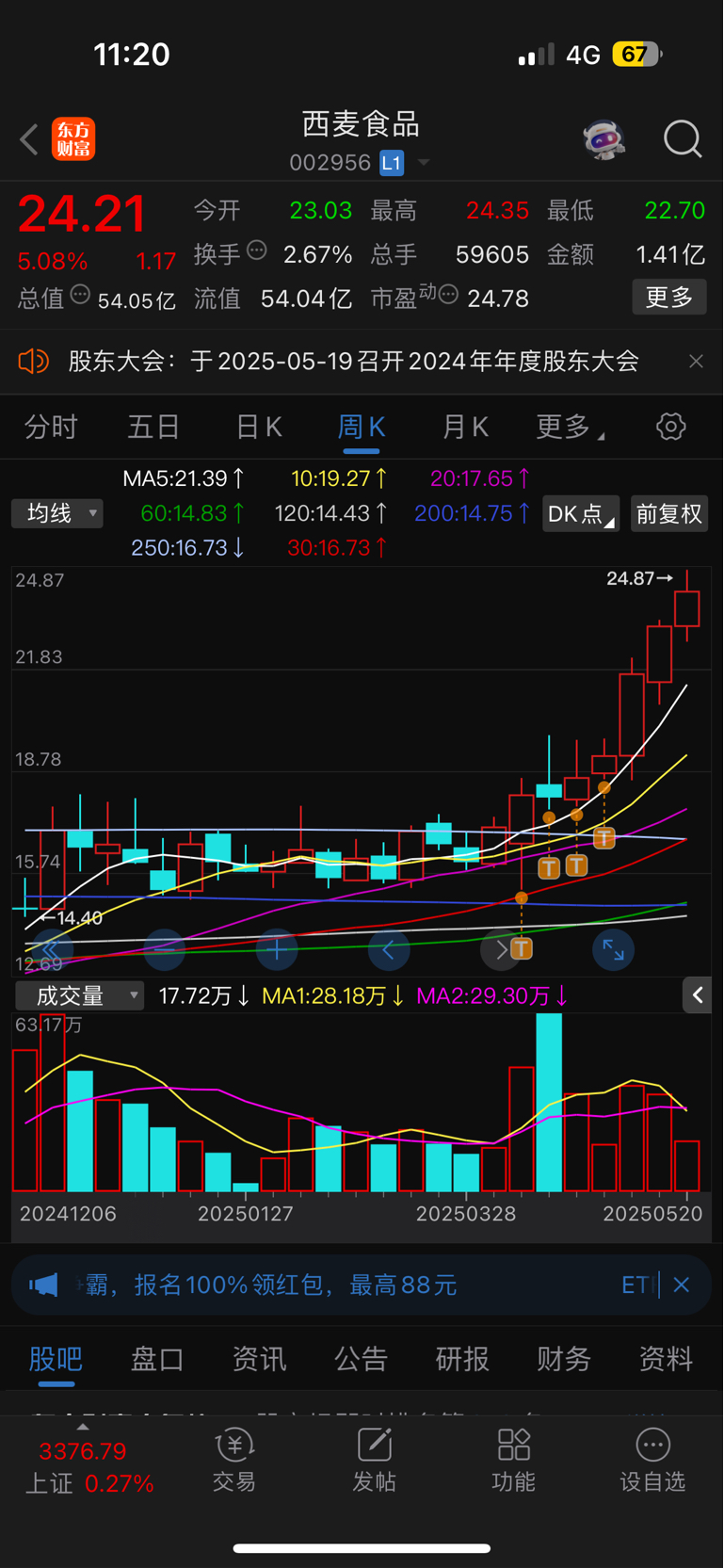Screen dimensions: 724x1568
Task: Tap the L1 level badge
Action: (392, 163)
